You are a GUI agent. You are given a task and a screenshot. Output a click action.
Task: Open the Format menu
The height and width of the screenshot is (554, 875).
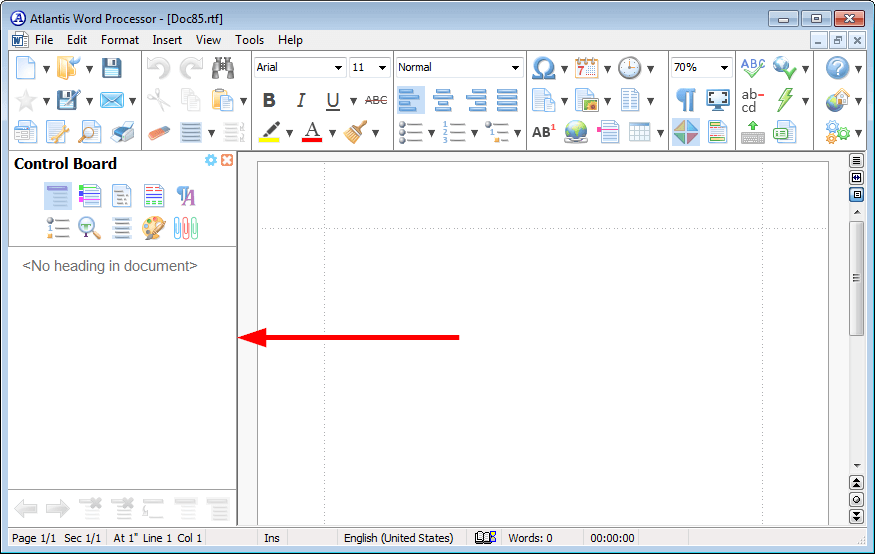(120, 40)
